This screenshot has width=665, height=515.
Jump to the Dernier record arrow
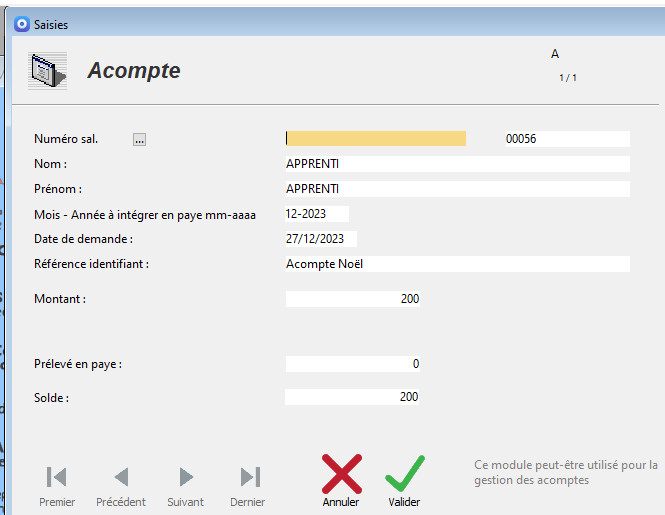[249, 477]
